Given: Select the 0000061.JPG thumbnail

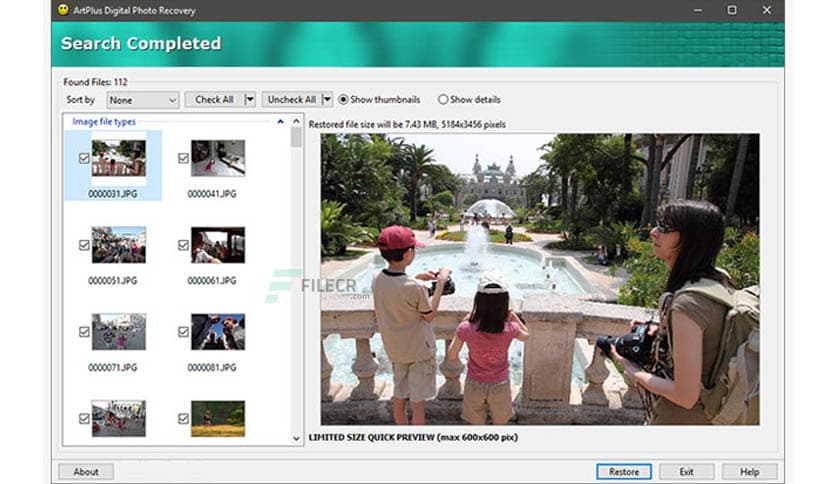Looking at the screenshot, I should point(217,245).
